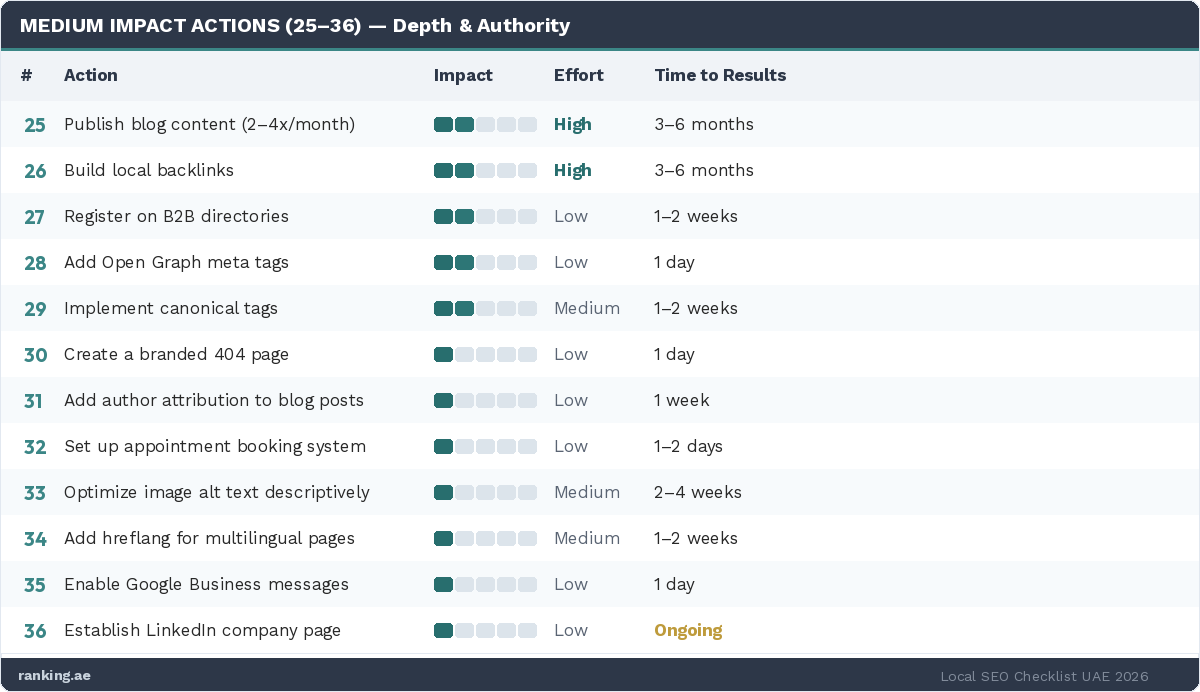1200x692 pixels.
Task: Select Enable Google Business messages row
Action: point(206,585)
